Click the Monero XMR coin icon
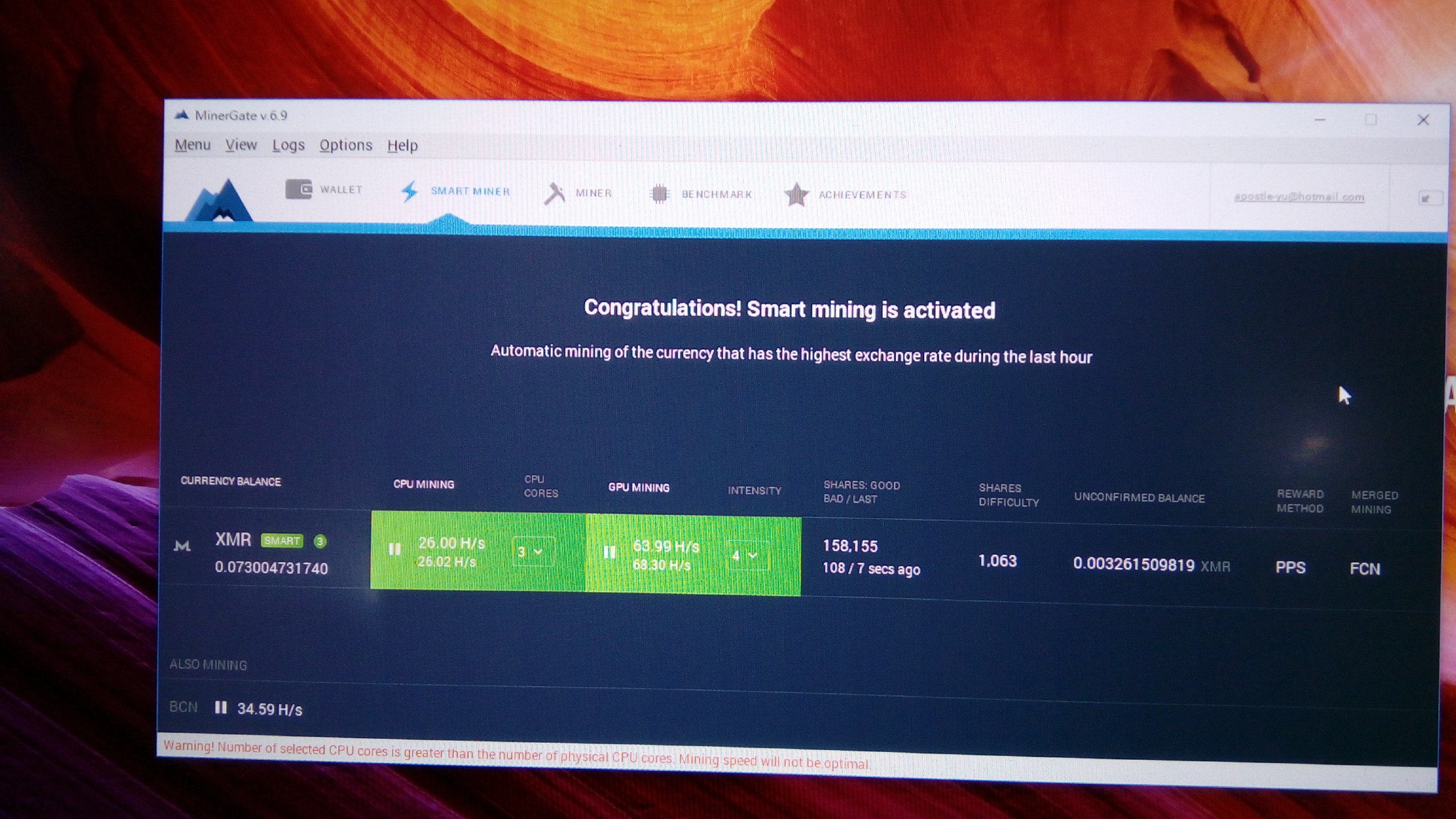Image resolution: width=1456 pixels, height=819 pixels. tap(182, 547)
